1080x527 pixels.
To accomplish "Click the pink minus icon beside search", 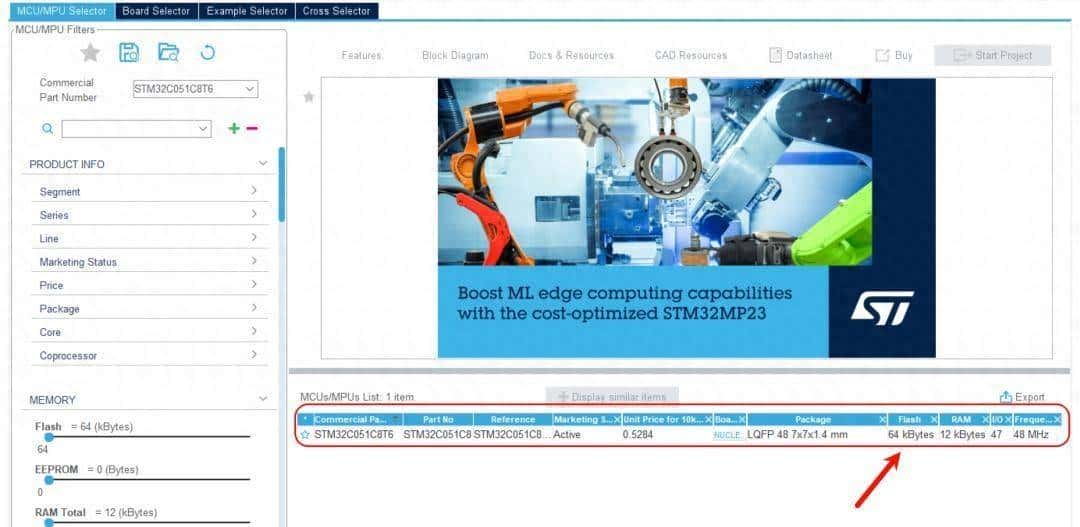I will [252, 129].
